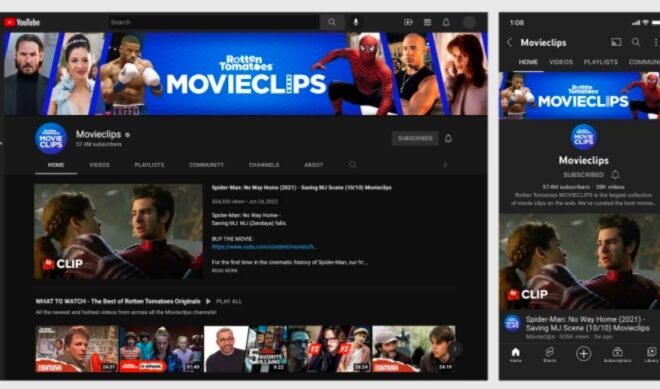Viewport: 660px width, 389px height.
Task: Open the YouTube apps grid icon
Action: coord(427,22)
